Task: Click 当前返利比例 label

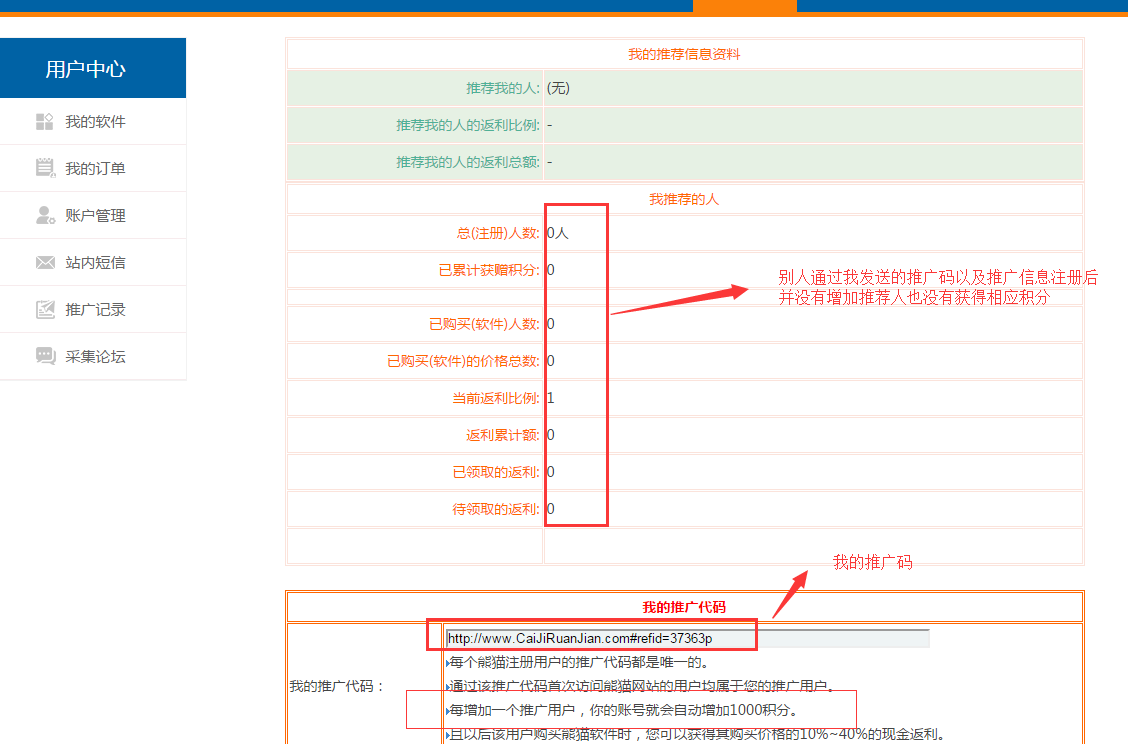Action: coord(496,398)
